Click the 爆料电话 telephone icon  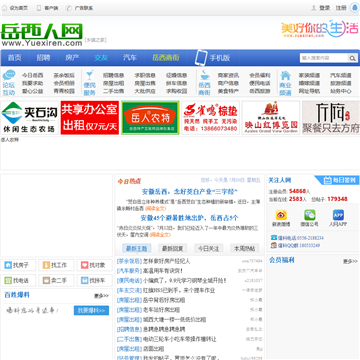(x=274, y=238)
